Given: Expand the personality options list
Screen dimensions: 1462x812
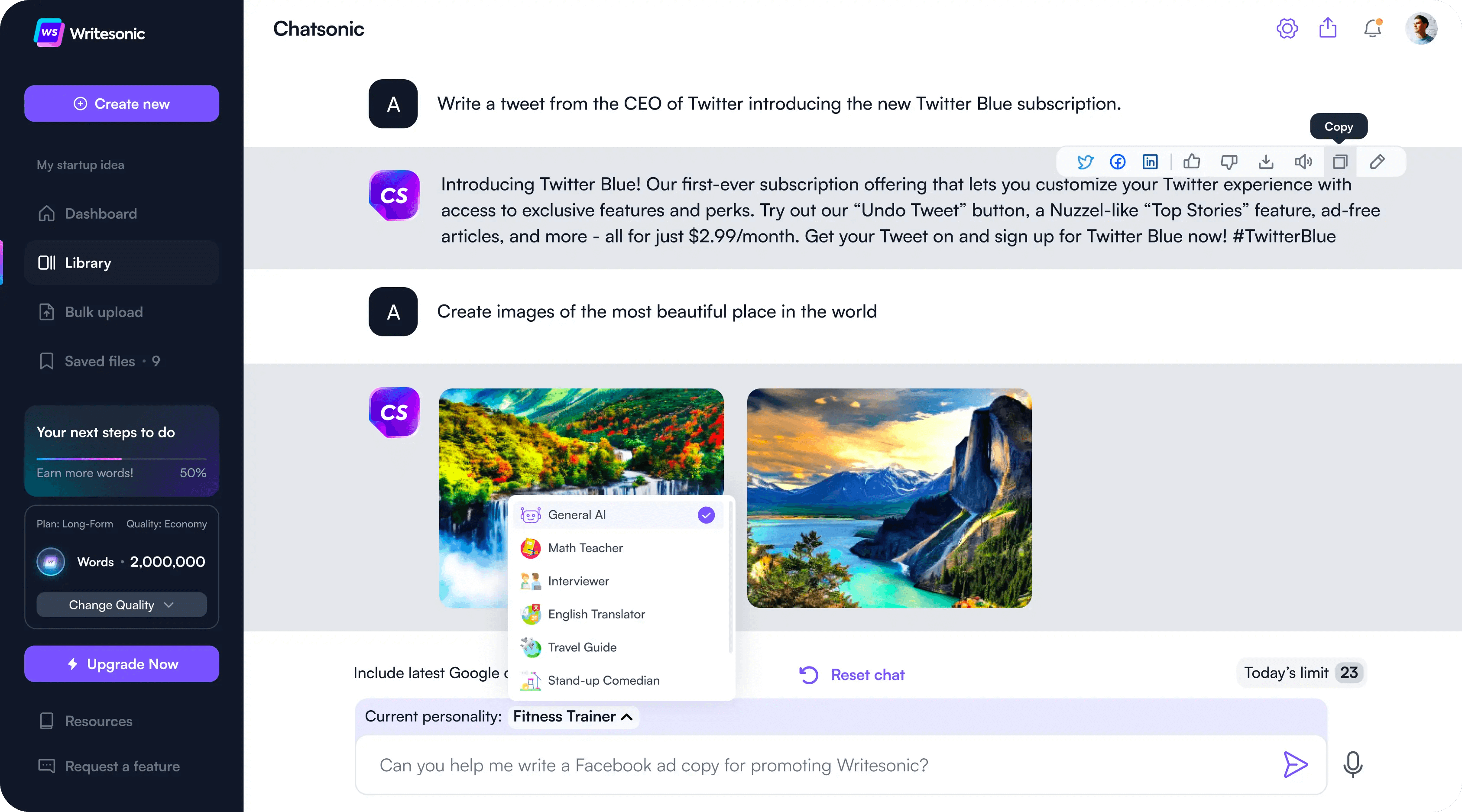Looking at the screenshot, I should coord(627,717).
